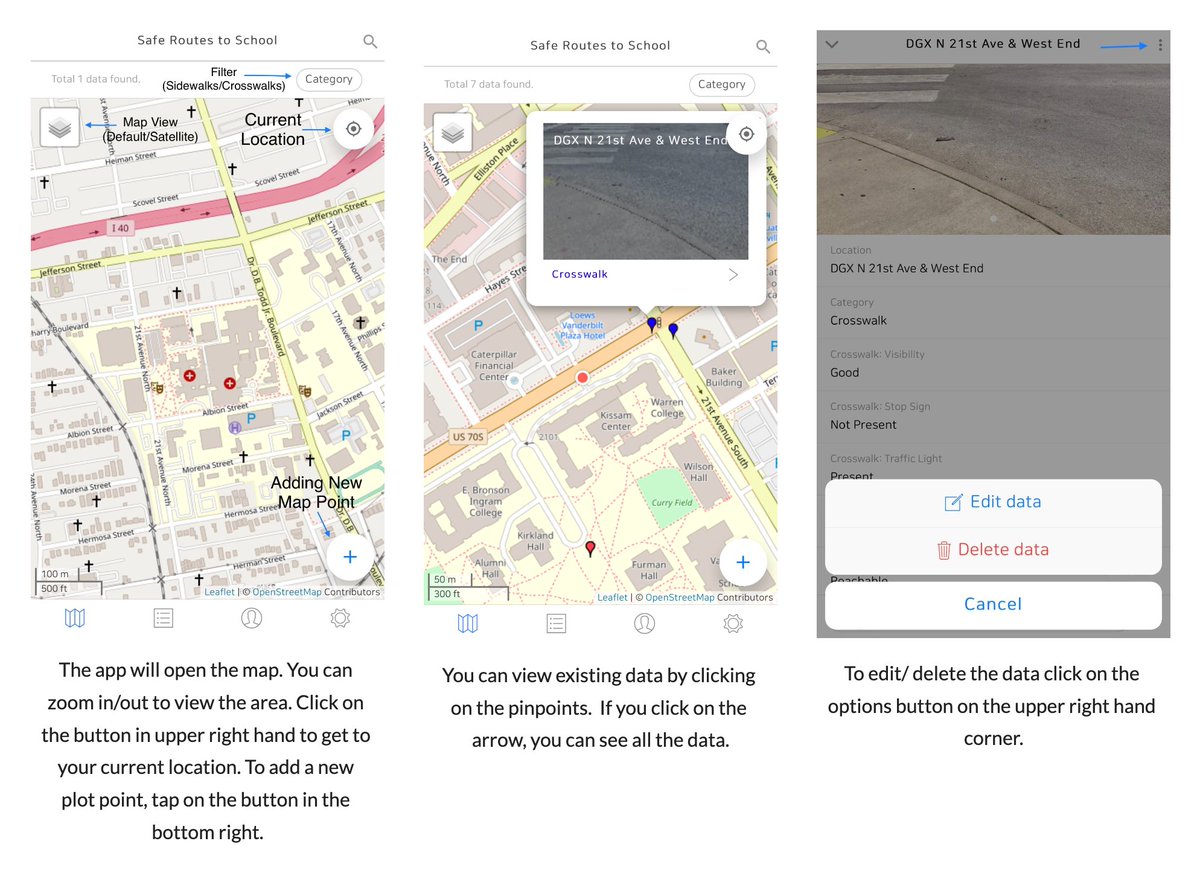Switch map layers in the first screen
1200x879 pixels.
tap(60, 127)
